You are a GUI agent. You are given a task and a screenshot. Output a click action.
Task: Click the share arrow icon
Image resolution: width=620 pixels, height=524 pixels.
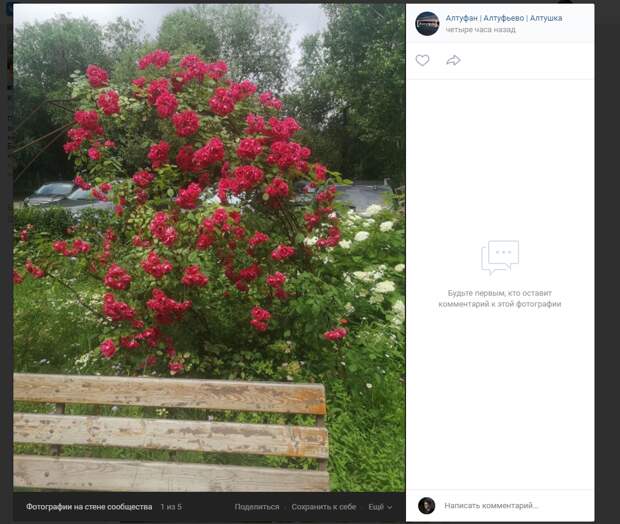(453, 60)
